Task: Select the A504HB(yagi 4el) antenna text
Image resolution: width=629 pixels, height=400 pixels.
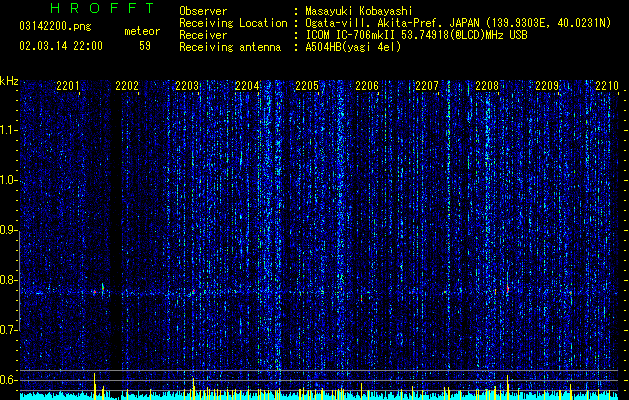Action: pos(353,47)
